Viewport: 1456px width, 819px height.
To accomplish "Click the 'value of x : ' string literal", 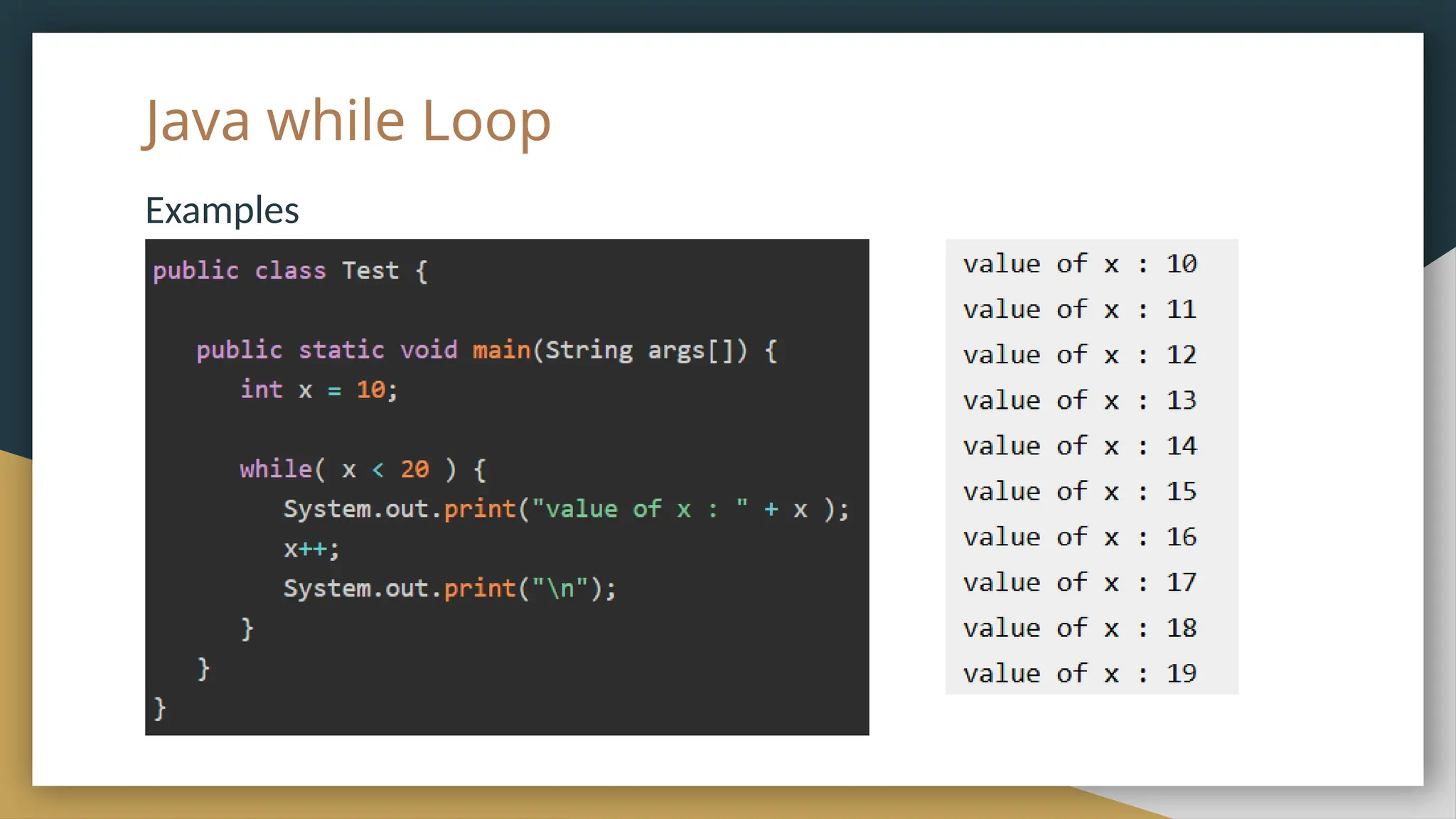I will pos(639,509).
